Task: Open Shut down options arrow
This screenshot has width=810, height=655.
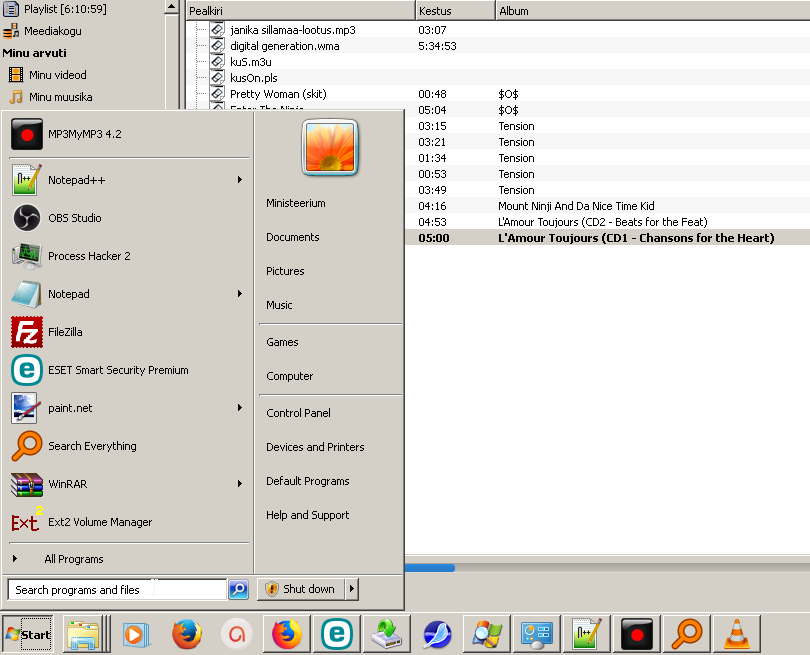Action: (352, 589)
